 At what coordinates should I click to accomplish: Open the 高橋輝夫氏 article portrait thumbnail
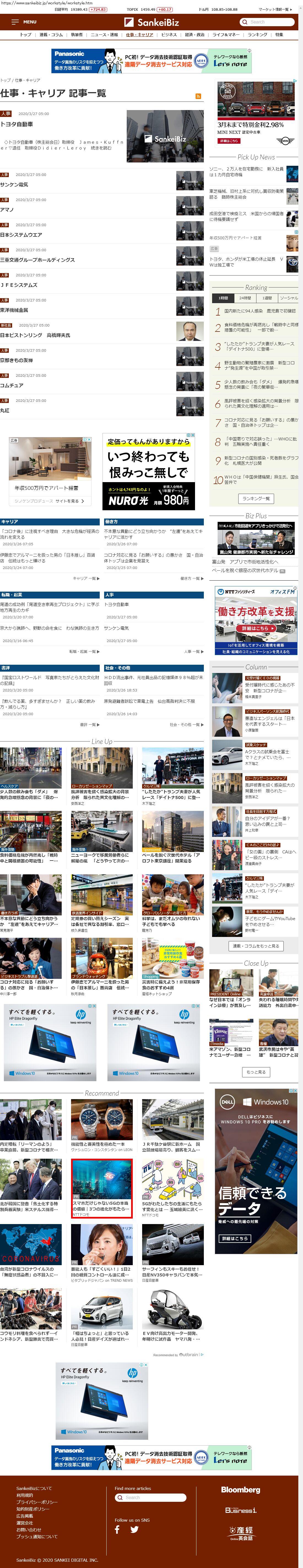pos(190,331)
